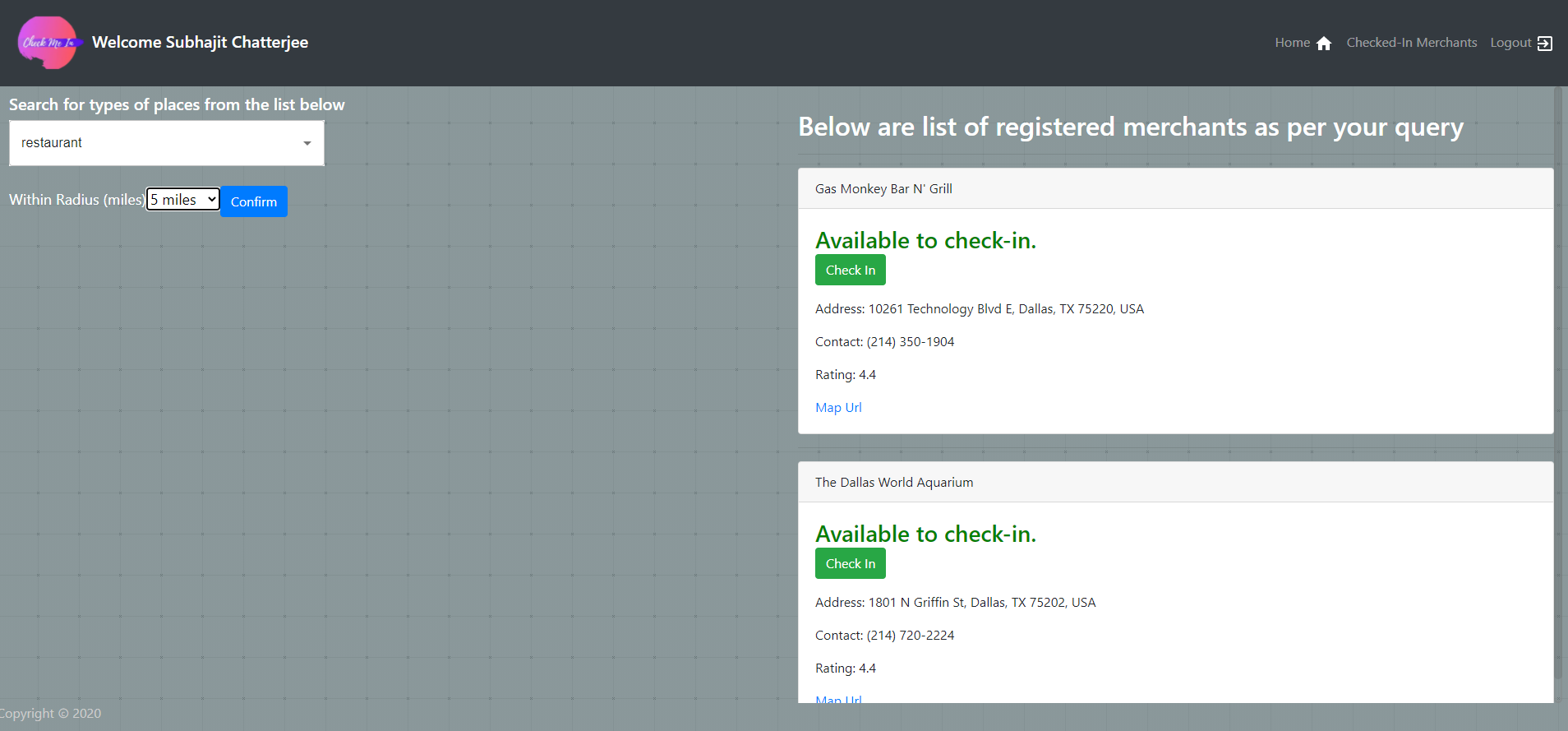The height and width of the screenshot is (731, 1568).
Task: Click address 1801 N Griffin St
Action: (x=955, y=603)
